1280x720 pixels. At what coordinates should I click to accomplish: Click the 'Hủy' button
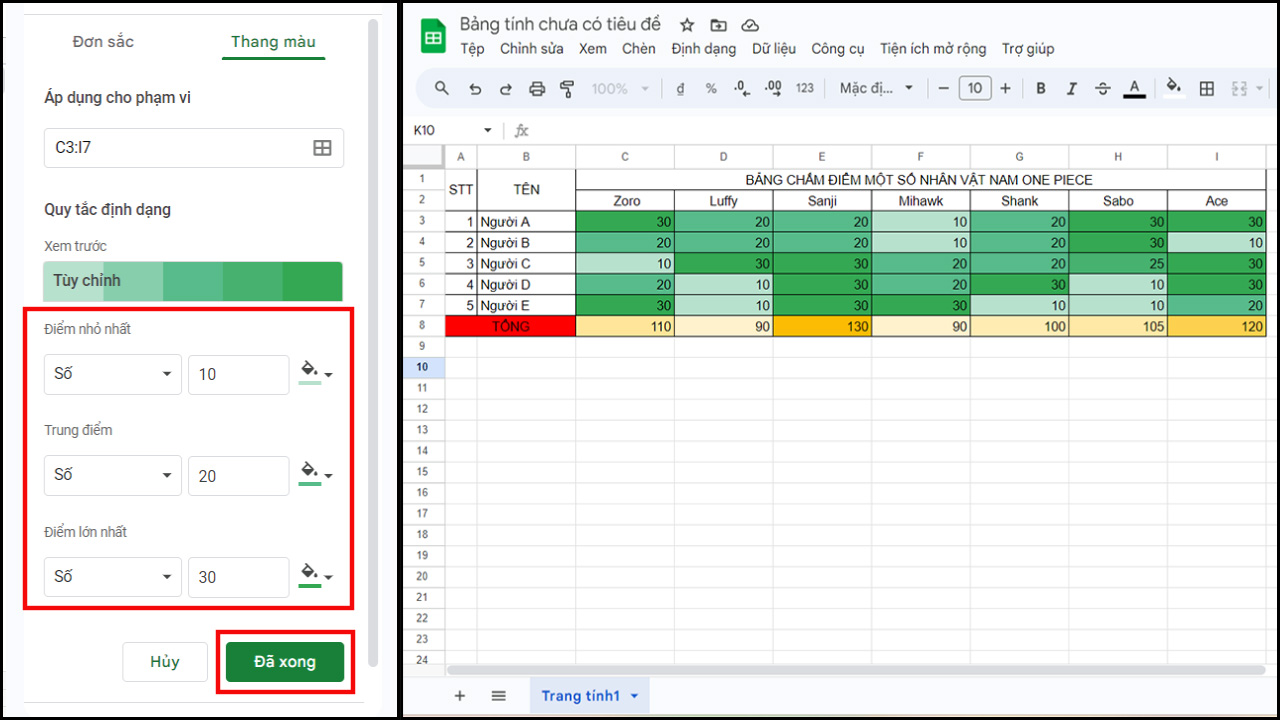point(164,661)
